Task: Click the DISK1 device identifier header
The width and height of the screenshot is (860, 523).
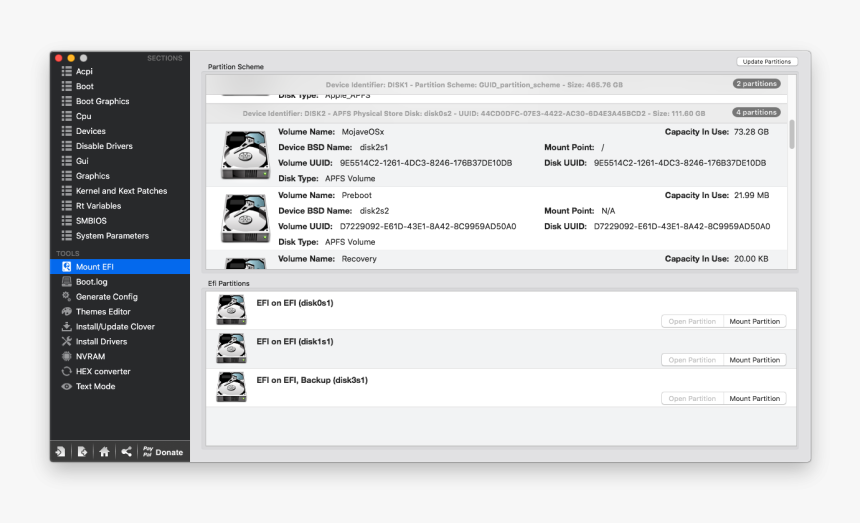Action: [x=474, y=85]
